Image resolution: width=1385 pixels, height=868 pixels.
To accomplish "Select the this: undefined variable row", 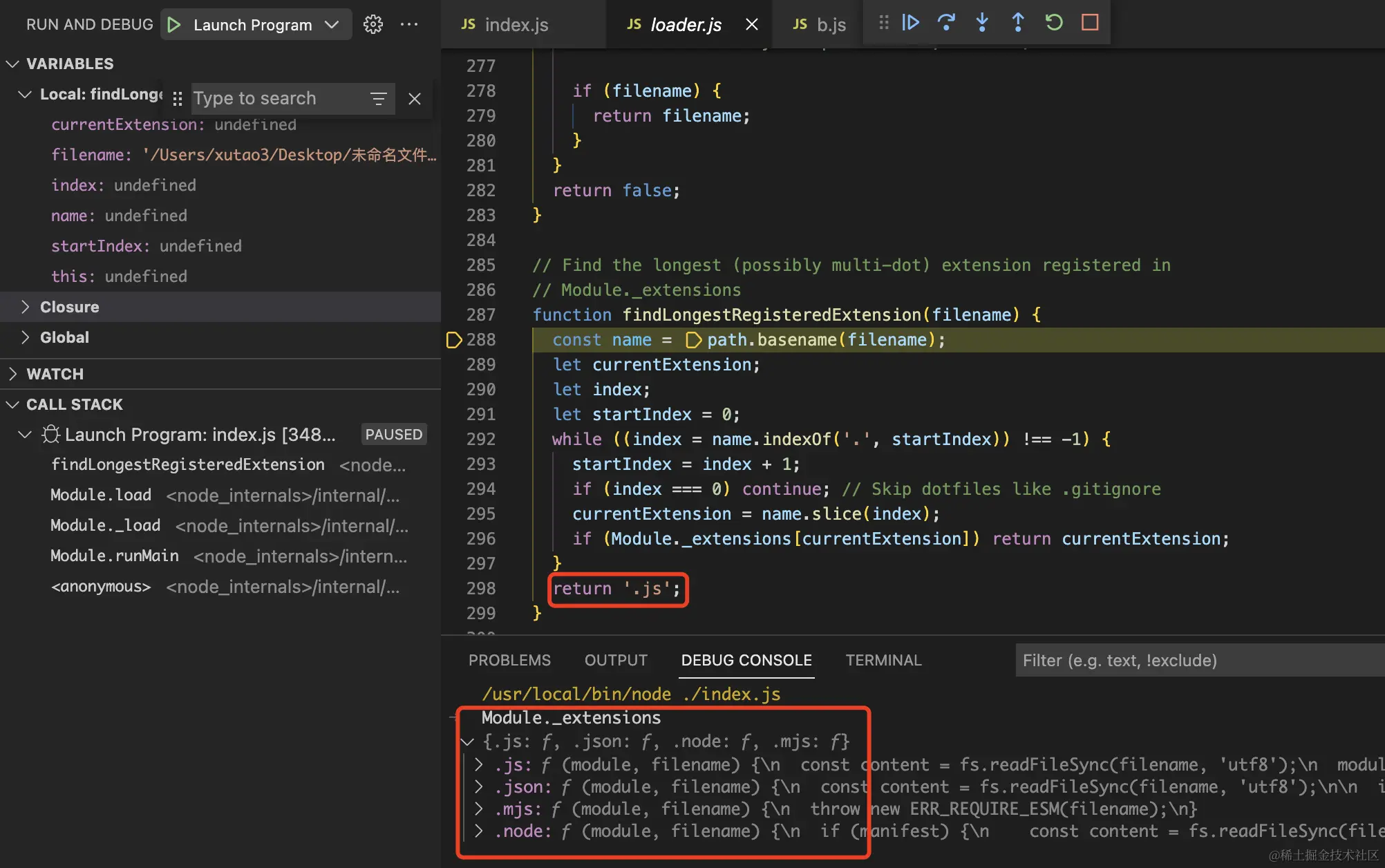I will coord(221,276).
